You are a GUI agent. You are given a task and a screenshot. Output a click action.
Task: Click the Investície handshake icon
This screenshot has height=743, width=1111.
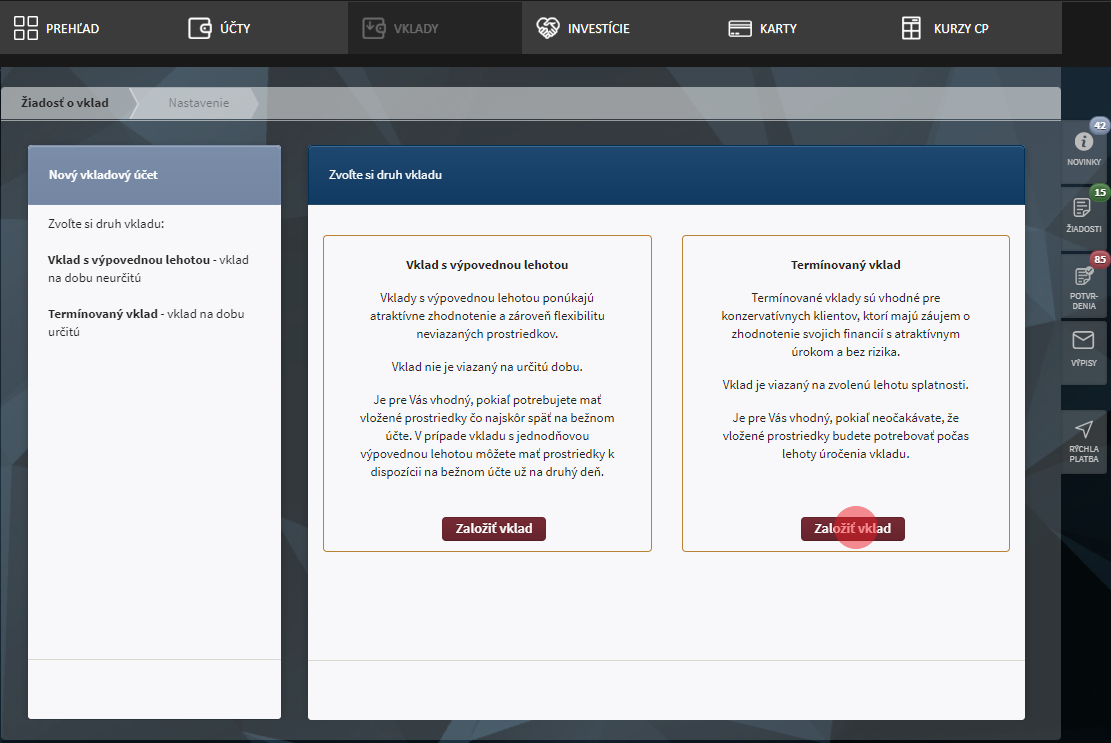pyautogui.click(x=547, y=28)
